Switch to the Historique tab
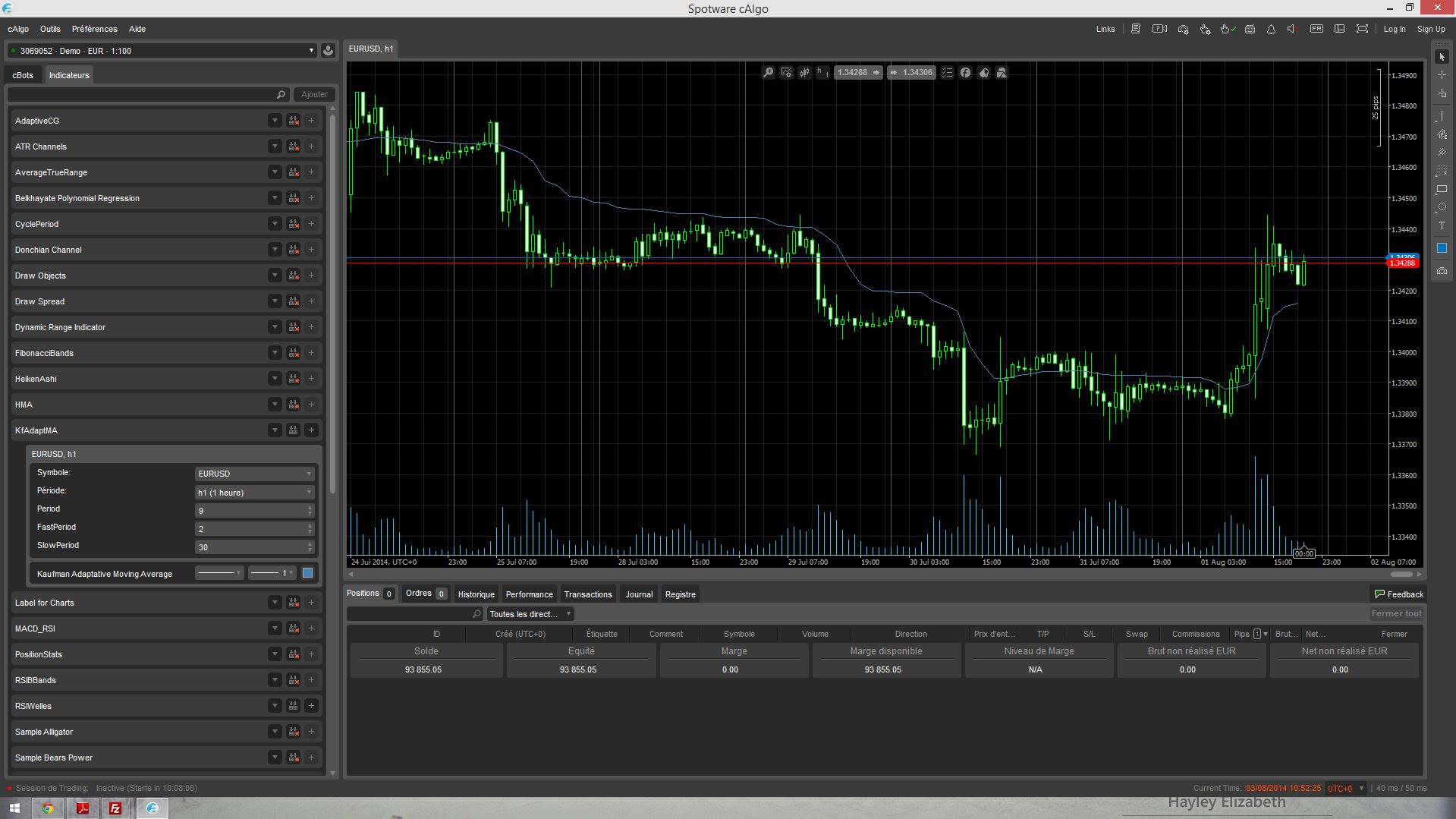The width and height of the screenshot is (1456, 819). click(x=476, y=594)
